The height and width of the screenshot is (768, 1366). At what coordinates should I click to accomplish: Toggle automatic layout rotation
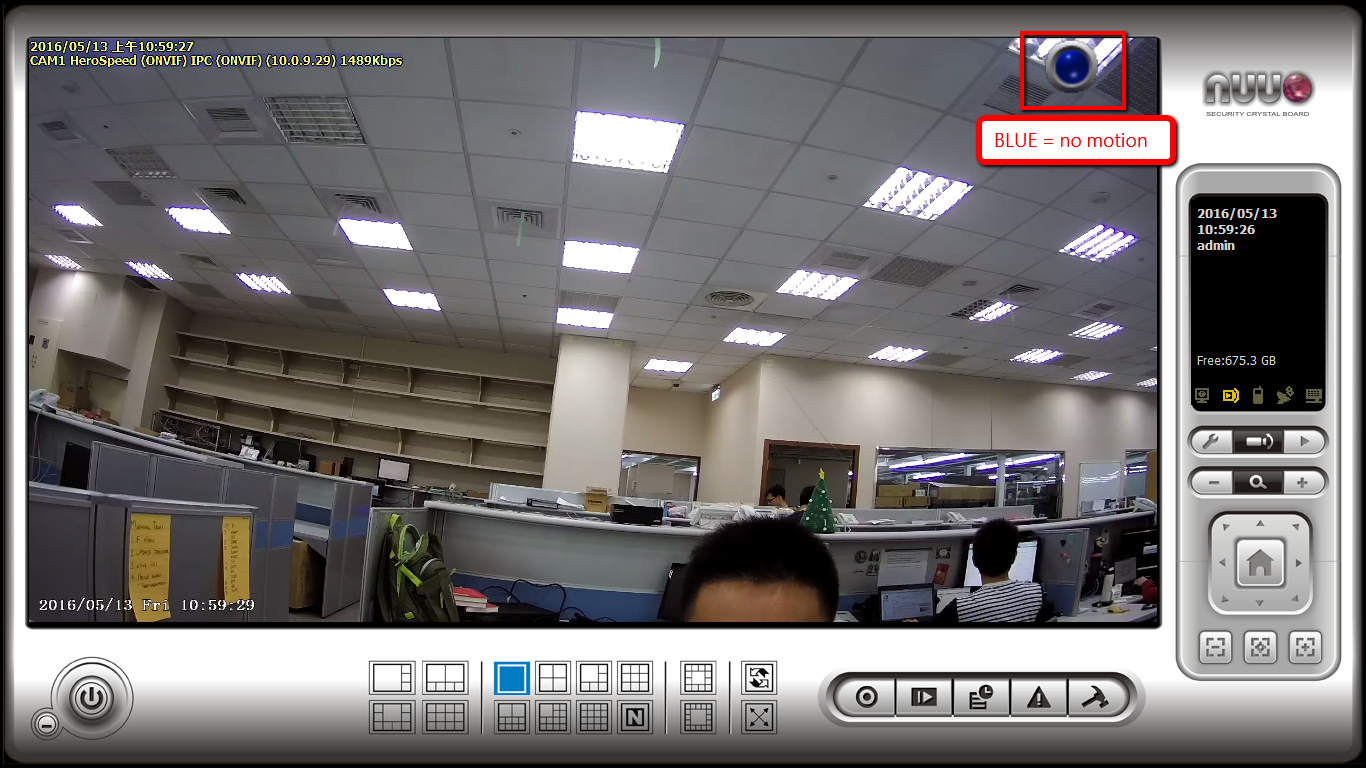[757, 677]
